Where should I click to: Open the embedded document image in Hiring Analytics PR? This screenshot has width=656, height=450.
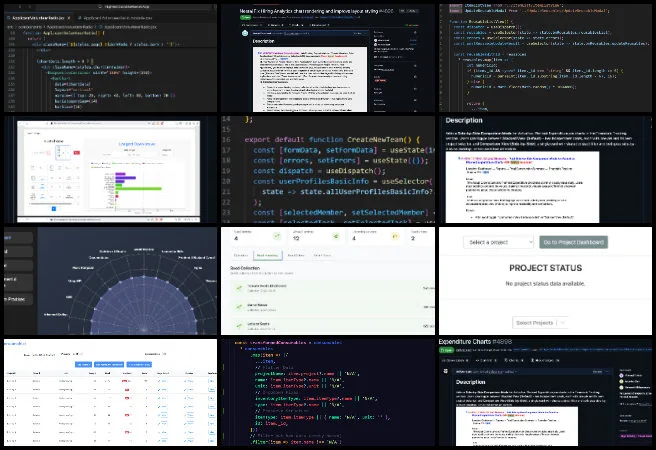tap(310, 79)
